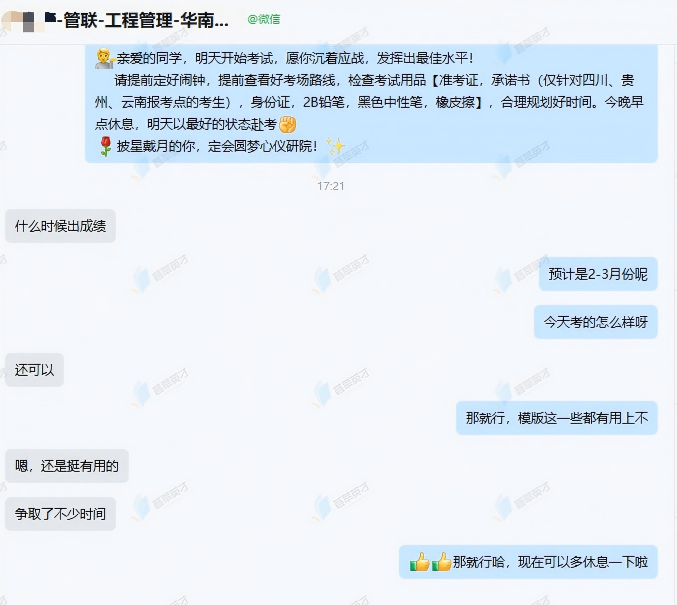677x605 pixels.
Task: Click the 今天考的怎么样呀 message
Action: 596,322
